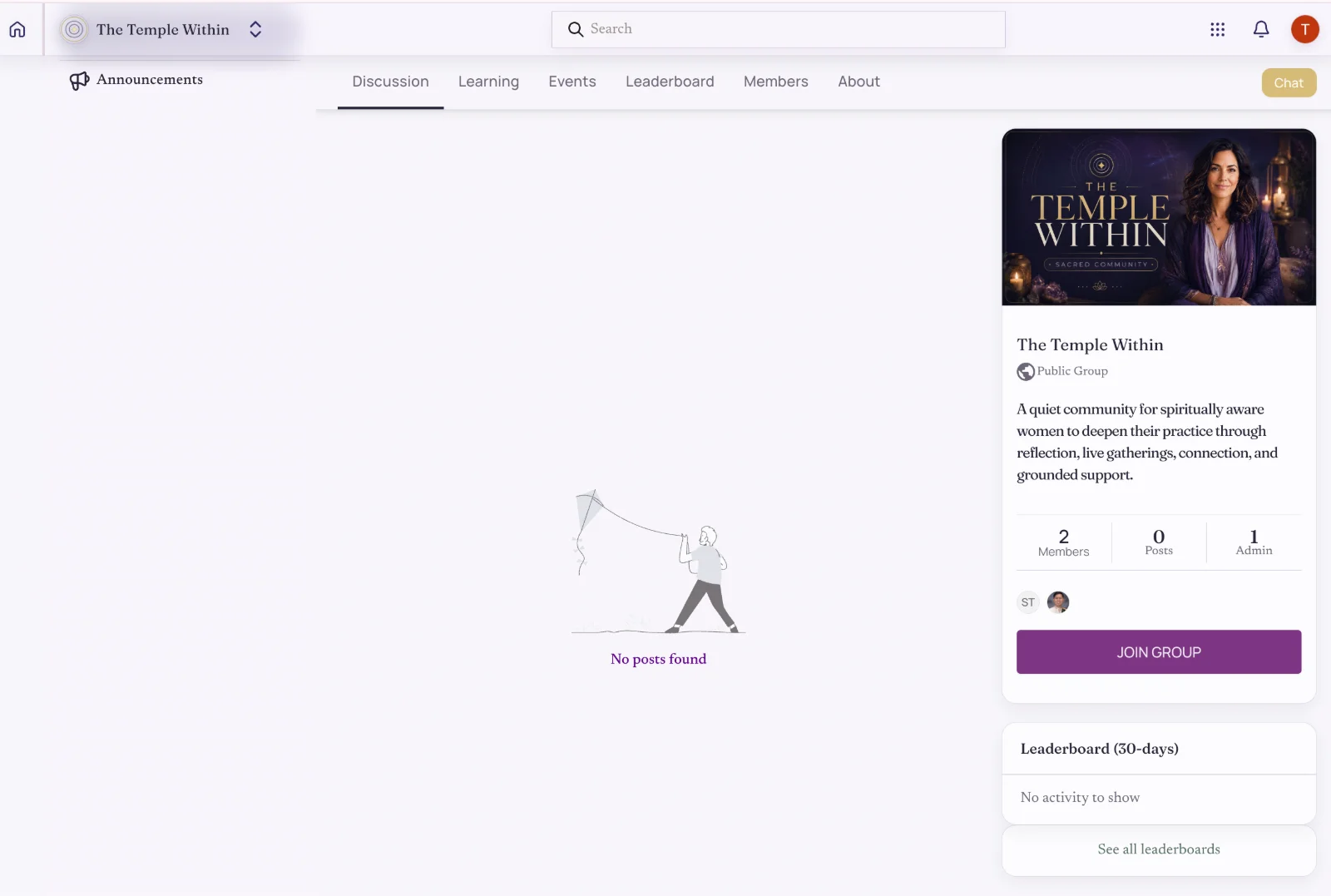Click the 2 Members count
Screen dimensions: 1331x896
1063,542
